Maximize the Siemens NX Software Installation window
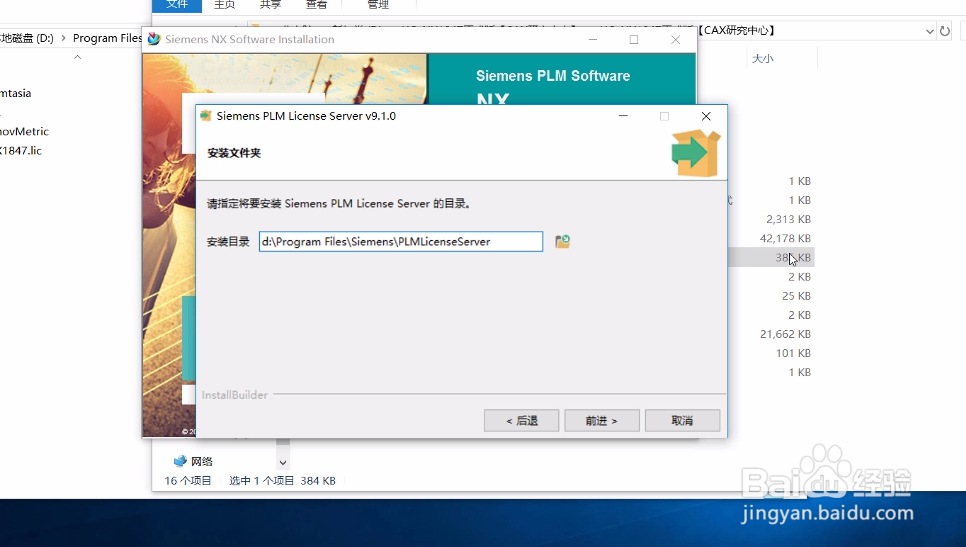 634,39
